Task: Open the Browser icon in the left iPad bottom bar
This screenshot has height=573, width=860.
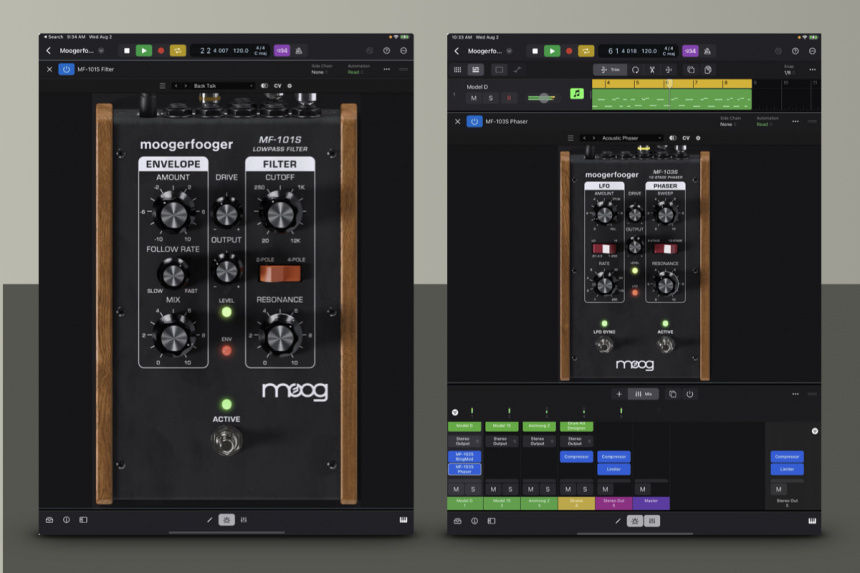Action: [49, 520]
